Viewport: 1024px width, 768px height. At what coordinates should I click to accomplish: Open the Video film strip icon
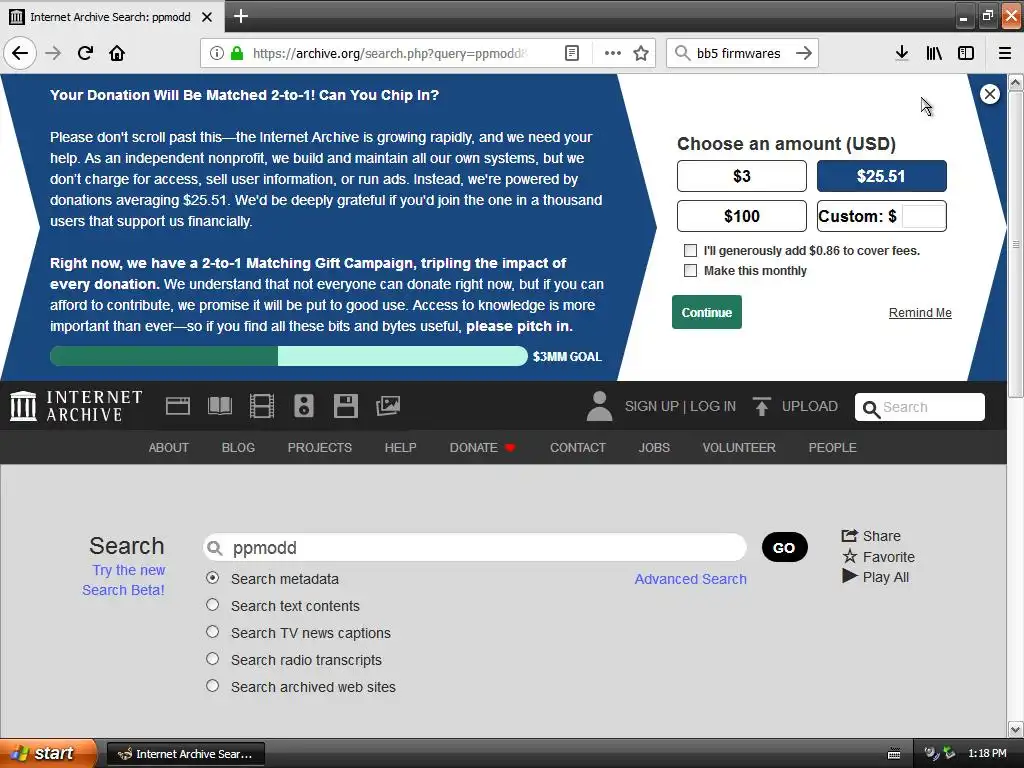pyautogui.click(x=262, y=406)
